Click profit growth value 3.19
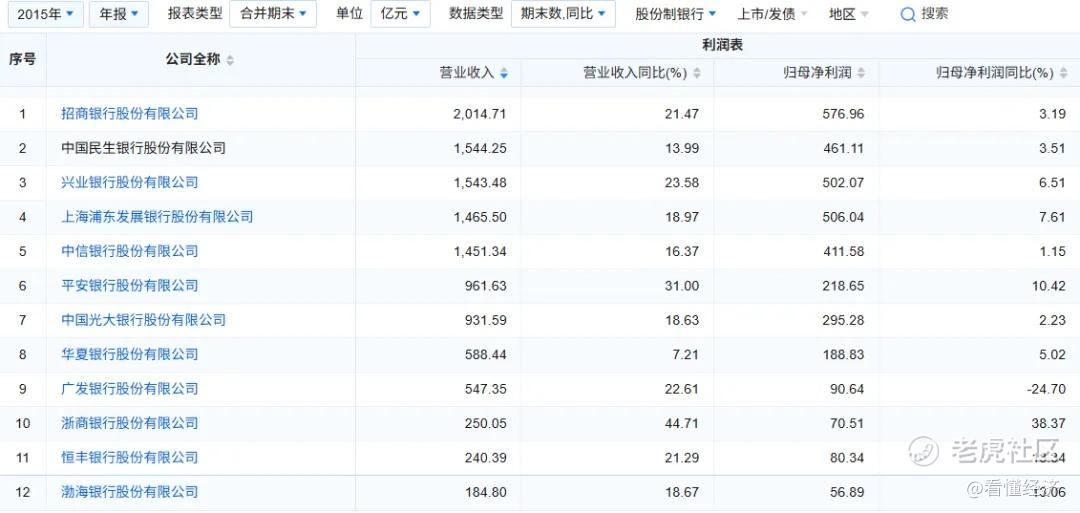This screenshot has width=1080, height=513. point(1052,114)
